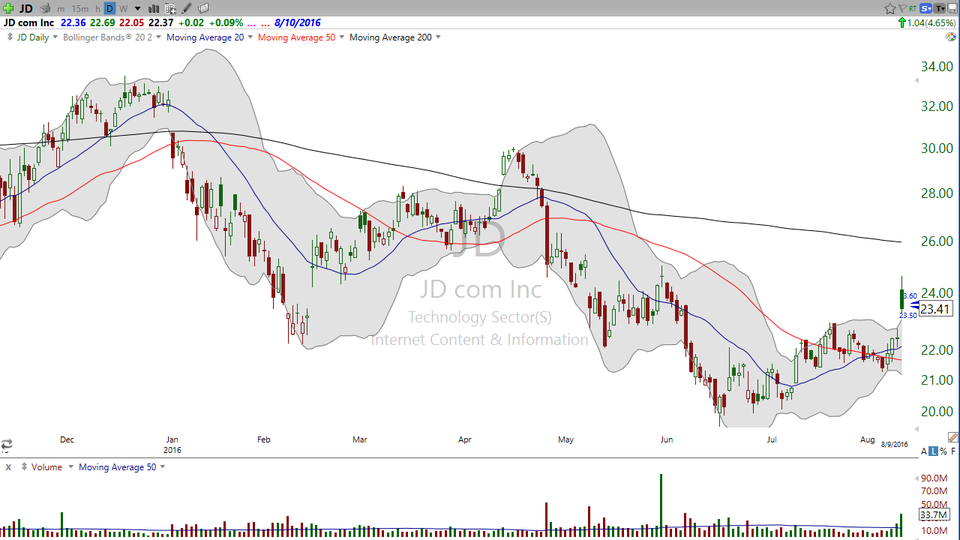Click the green up arrow price change icon
960x540 pixels.
point(902,23)
